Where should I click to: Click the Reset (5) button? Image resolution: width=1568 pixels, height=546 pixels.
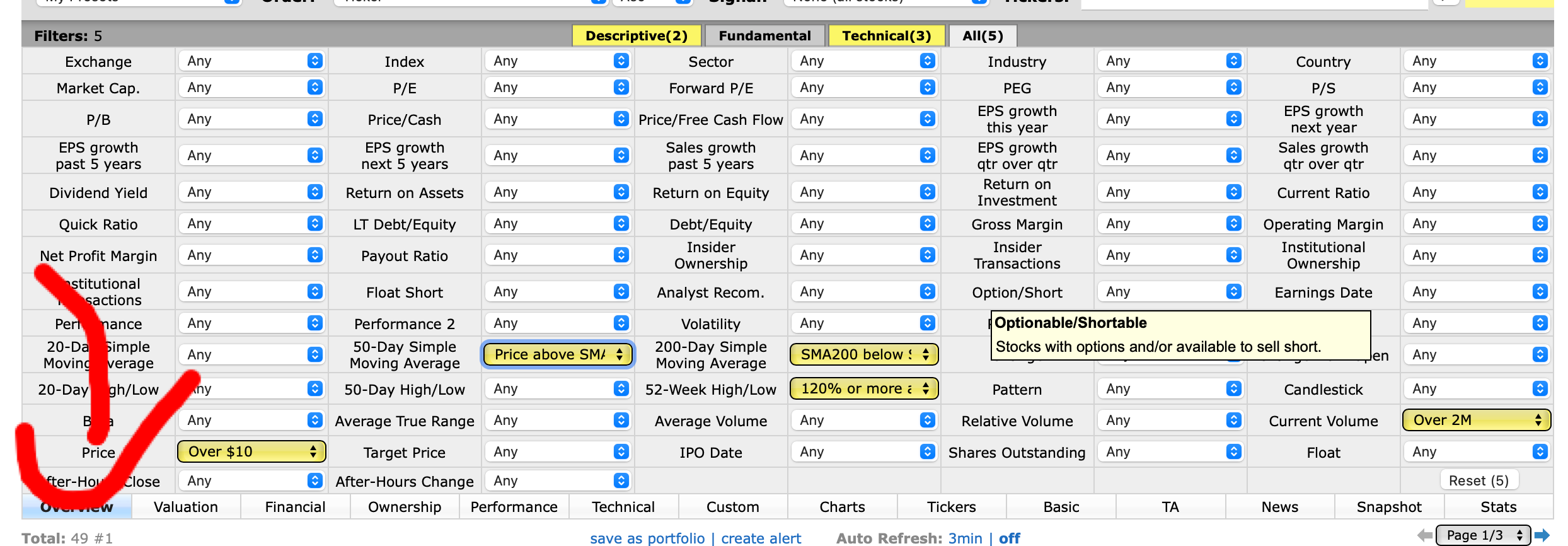[x=1479, y=480]
